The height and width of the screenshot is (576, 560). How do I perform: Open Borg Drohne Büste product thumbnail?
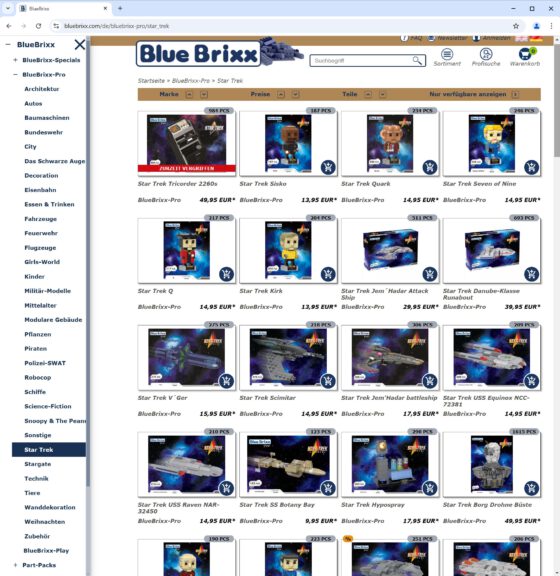[492, 465]
